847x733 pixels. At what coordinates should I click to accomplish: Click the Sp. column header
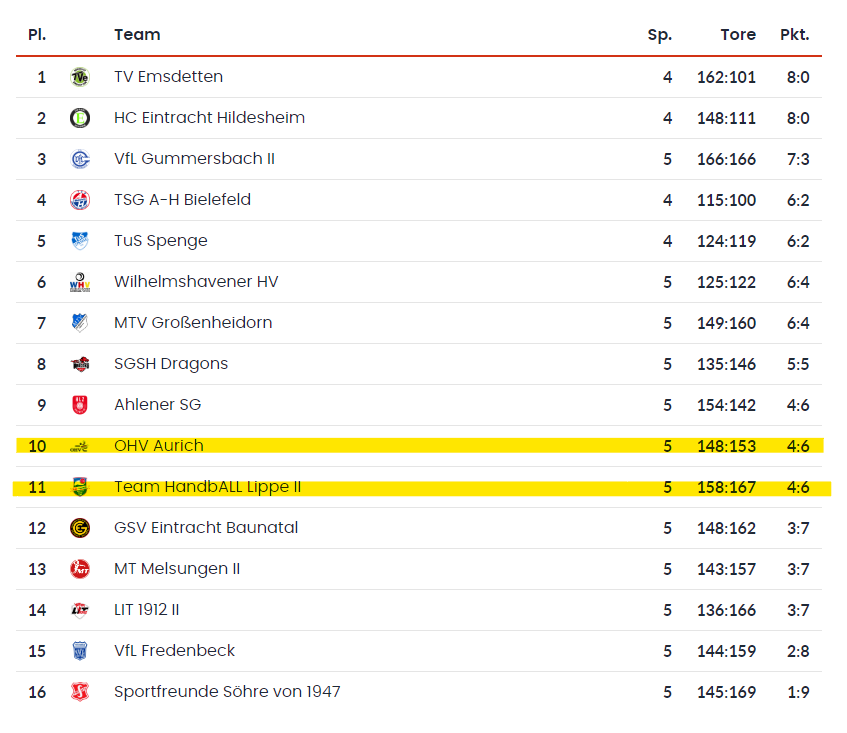click(x=659, y=35)
